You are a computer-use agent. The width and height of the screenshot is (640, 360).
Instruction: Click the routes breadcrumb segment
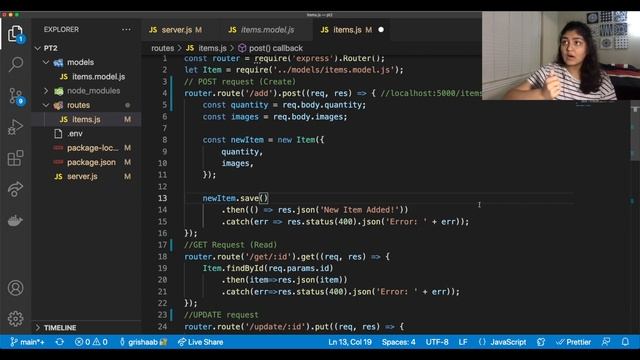162,48
